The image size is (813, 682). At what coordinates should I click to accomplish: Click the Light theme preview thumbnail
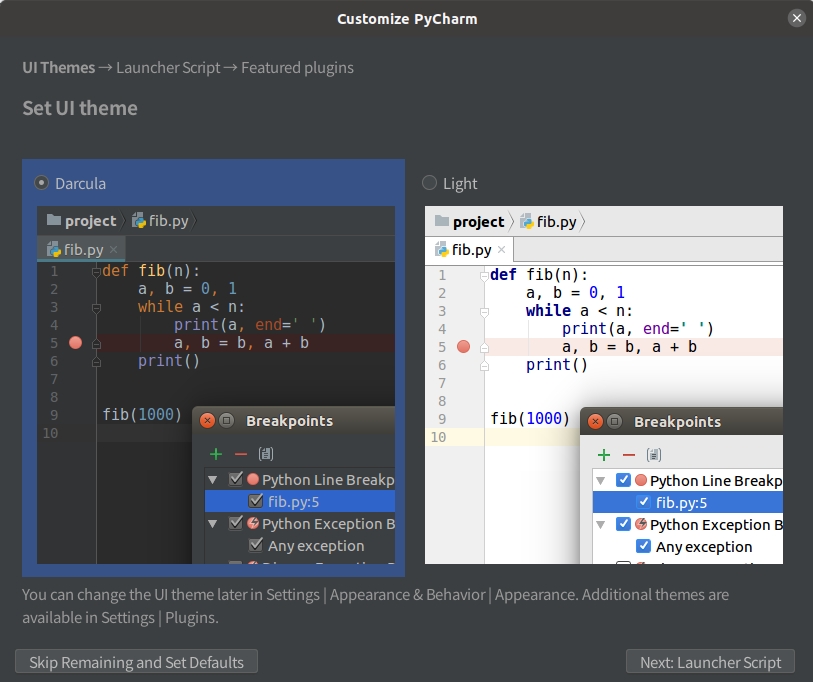point(603,385)
